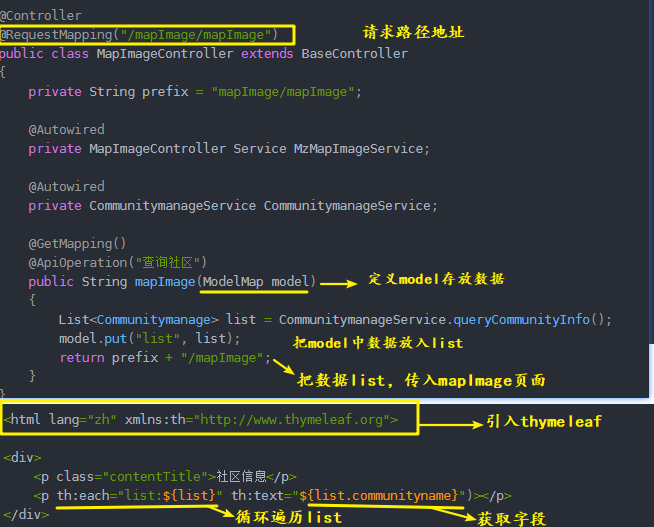654x527 pixels.
Task: Click the mapImage method name
Action: (165, 282)
